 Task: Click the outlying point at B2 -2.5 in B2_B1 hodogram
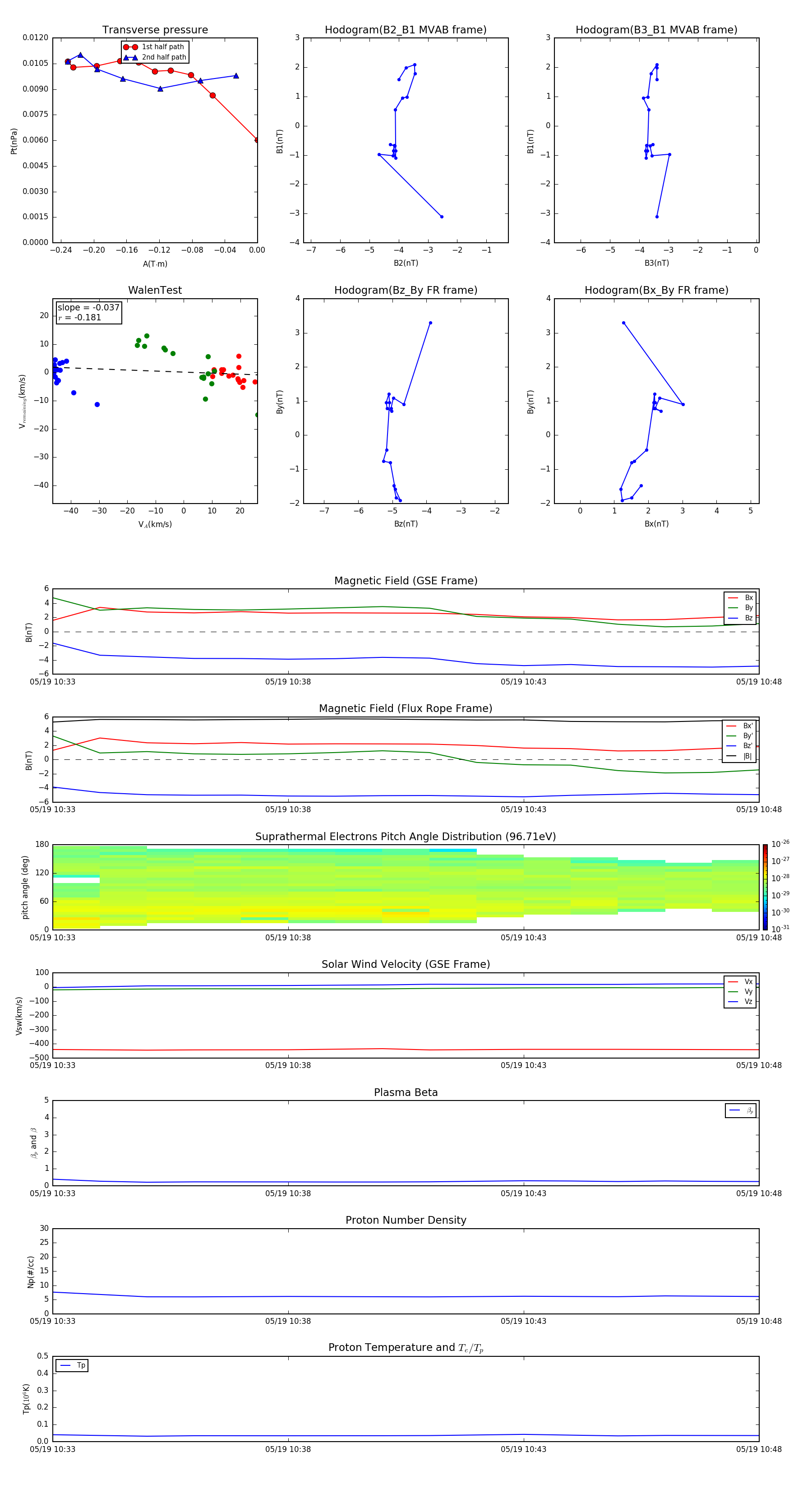coord(442,217)
